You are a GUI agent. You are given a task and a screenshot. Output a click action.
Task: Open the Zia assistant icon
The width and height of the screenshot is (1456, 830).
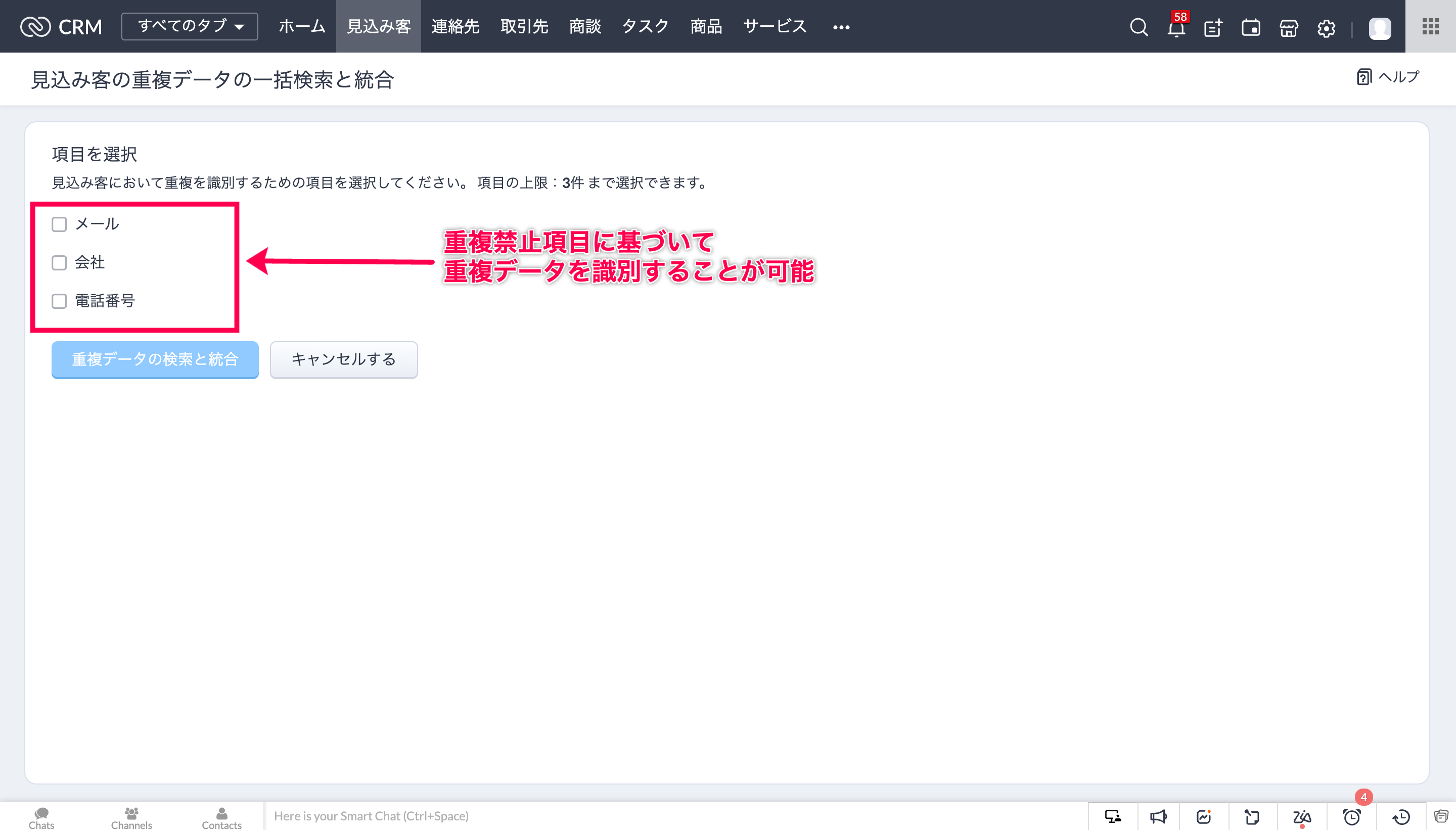[1302, 817]
